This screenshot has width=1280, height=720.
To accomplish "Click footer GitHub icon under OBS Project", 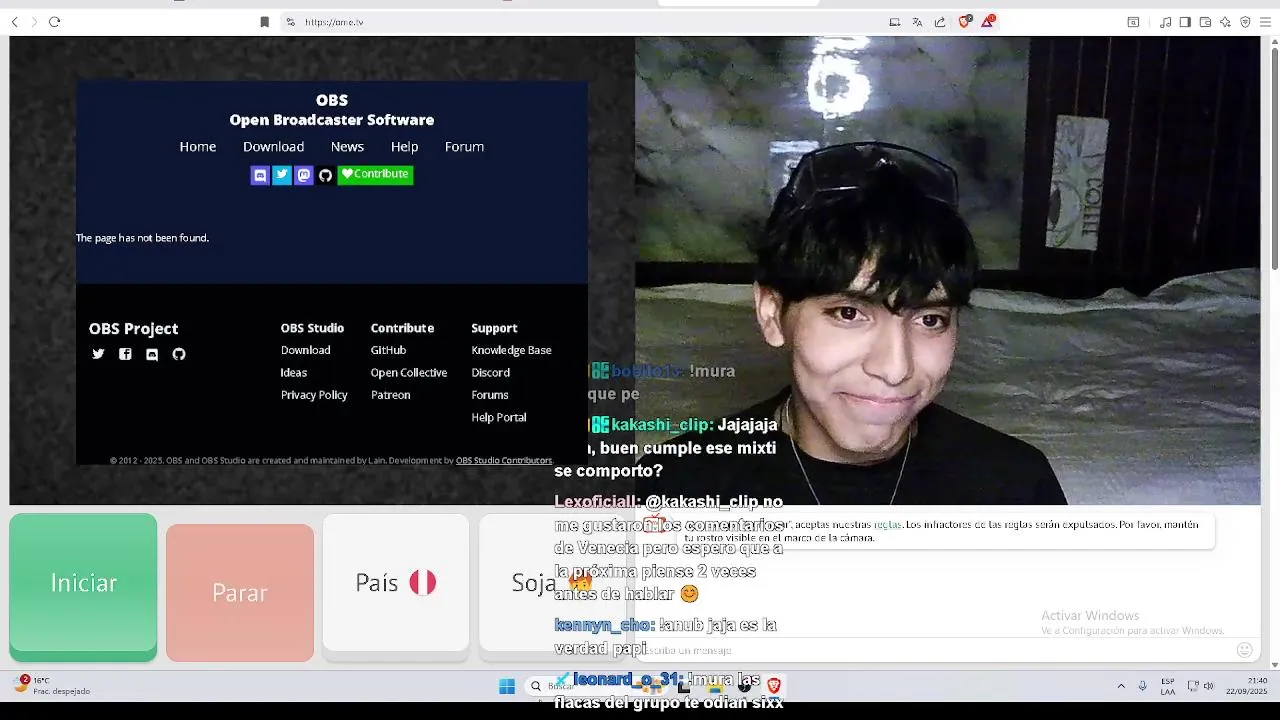I will click(179, 354).
